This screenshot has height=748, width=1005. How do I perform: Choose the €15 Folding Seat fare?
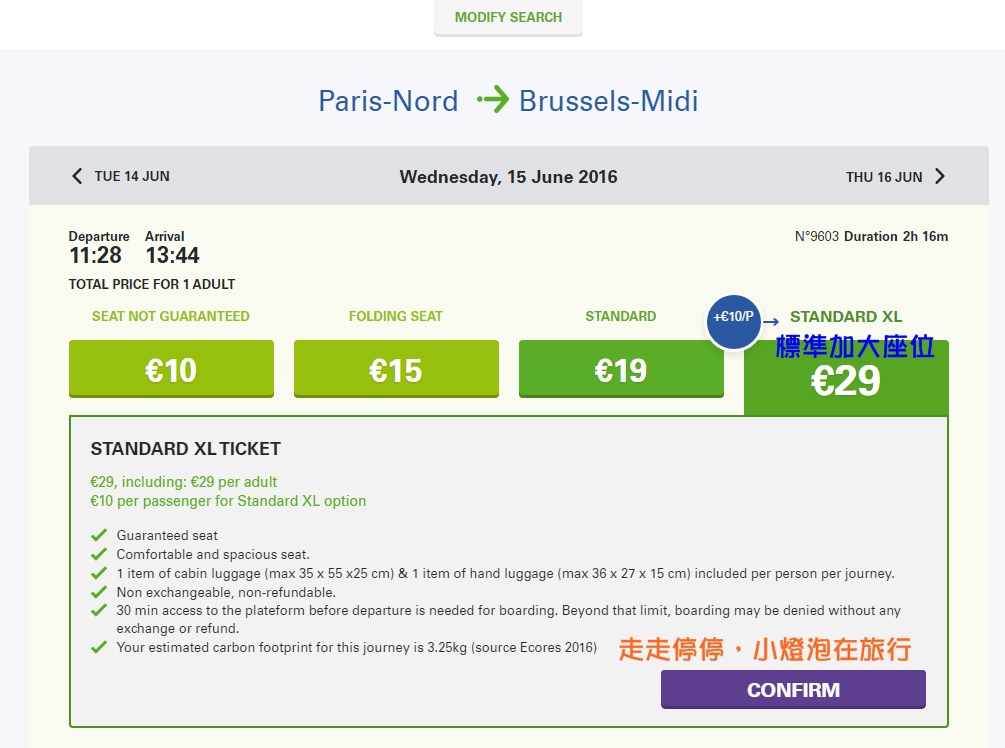pos(396,369)
